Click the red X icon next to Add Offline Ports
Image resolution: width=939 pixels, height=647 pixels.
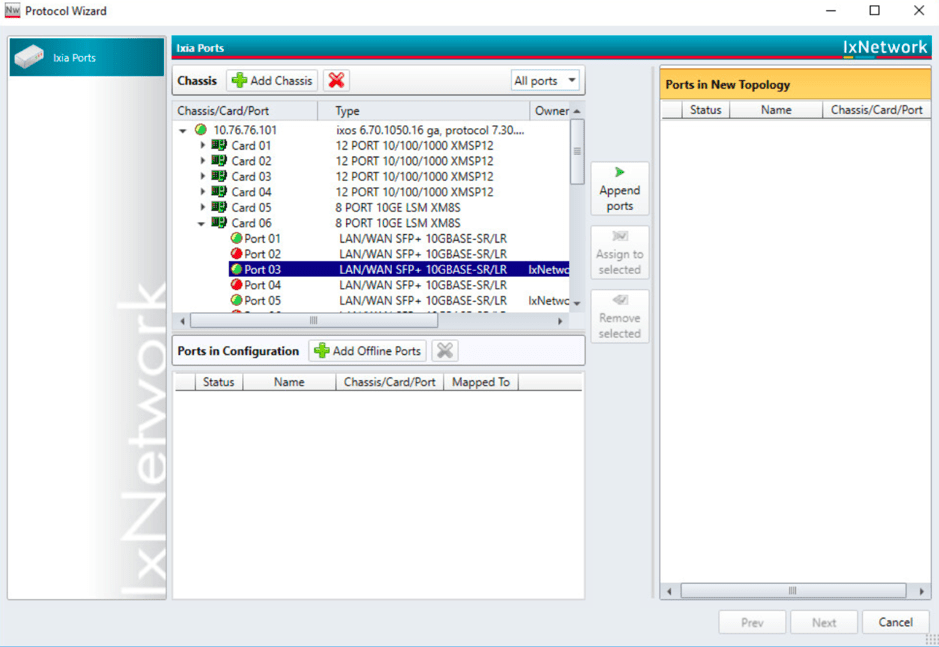tap(443, 350)
